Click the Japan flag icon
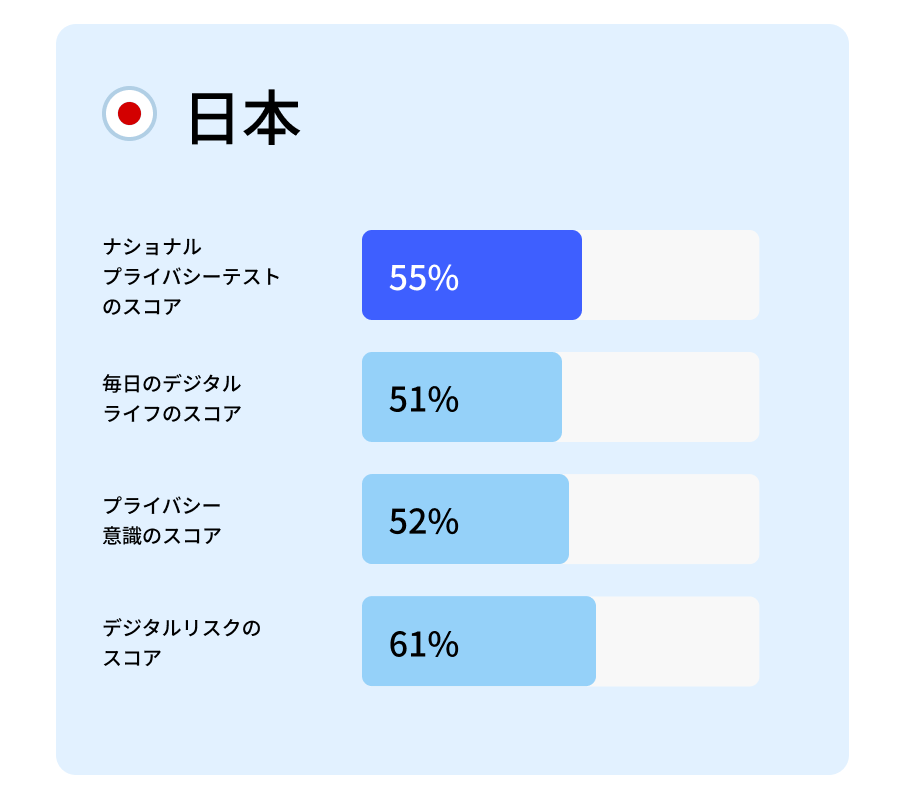Screen dimensions: 905x800 129,113
